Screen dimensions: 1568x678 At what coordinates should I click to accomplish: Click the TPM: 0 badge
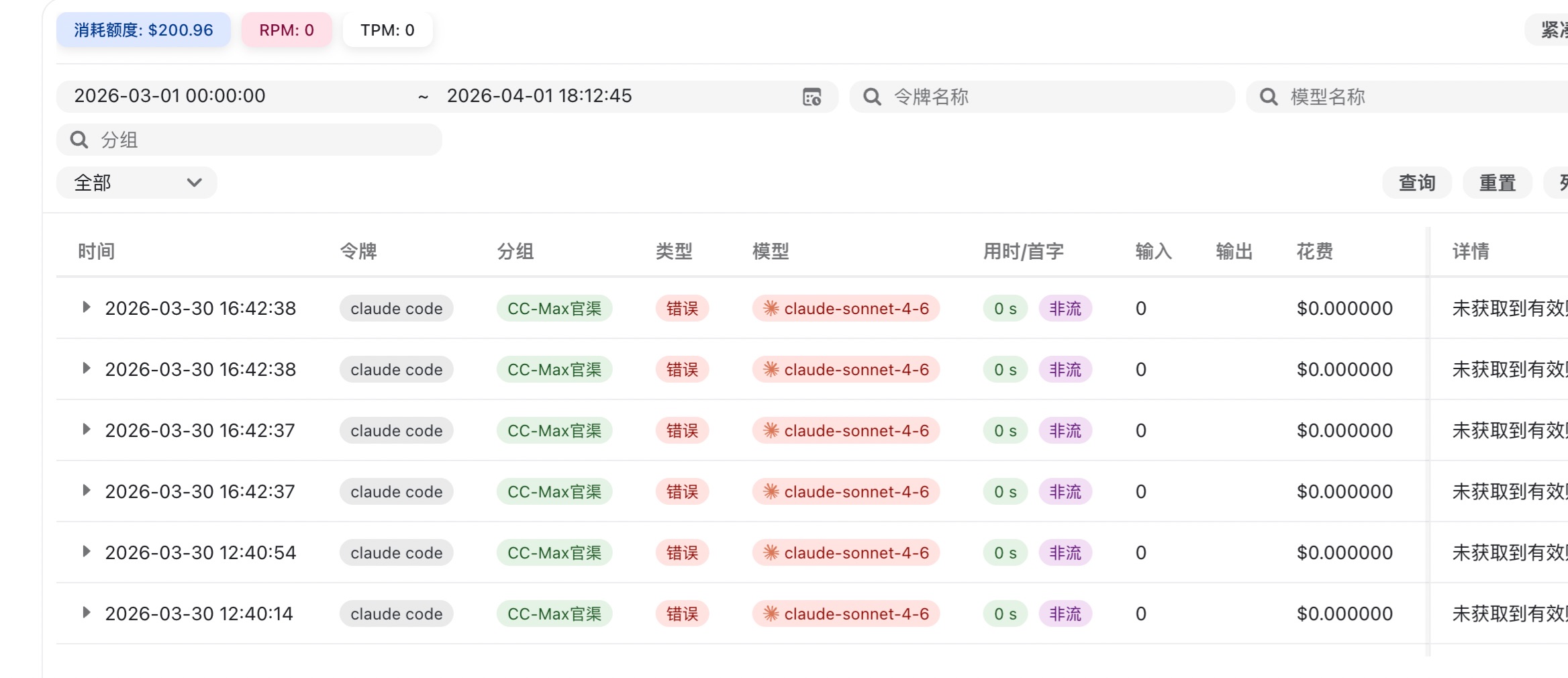tap(387, 30)
